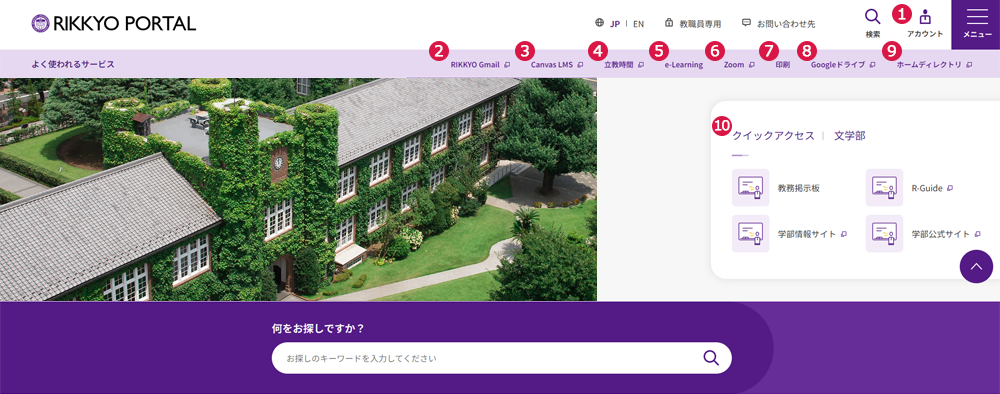Click the round scroll-to-top arrow button
Screen dimensions: 1000x394
tap(976, 266)
